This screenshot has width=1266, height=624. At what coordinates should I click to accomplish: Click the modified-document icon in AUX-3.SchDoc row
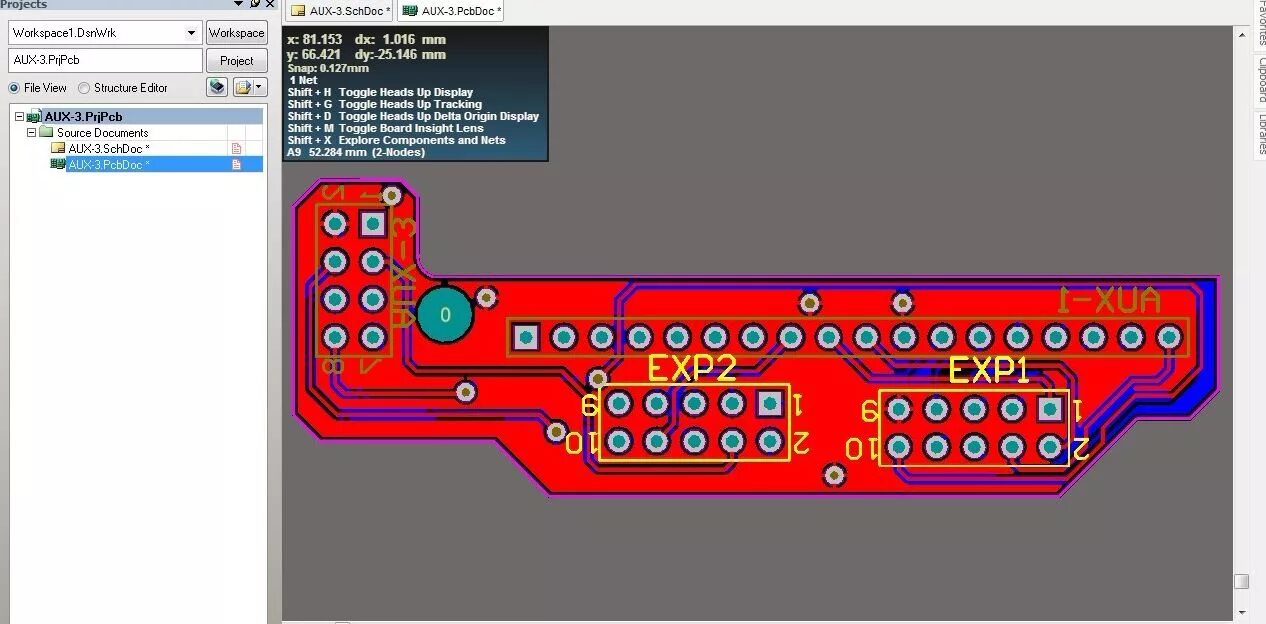pos(237,148)
